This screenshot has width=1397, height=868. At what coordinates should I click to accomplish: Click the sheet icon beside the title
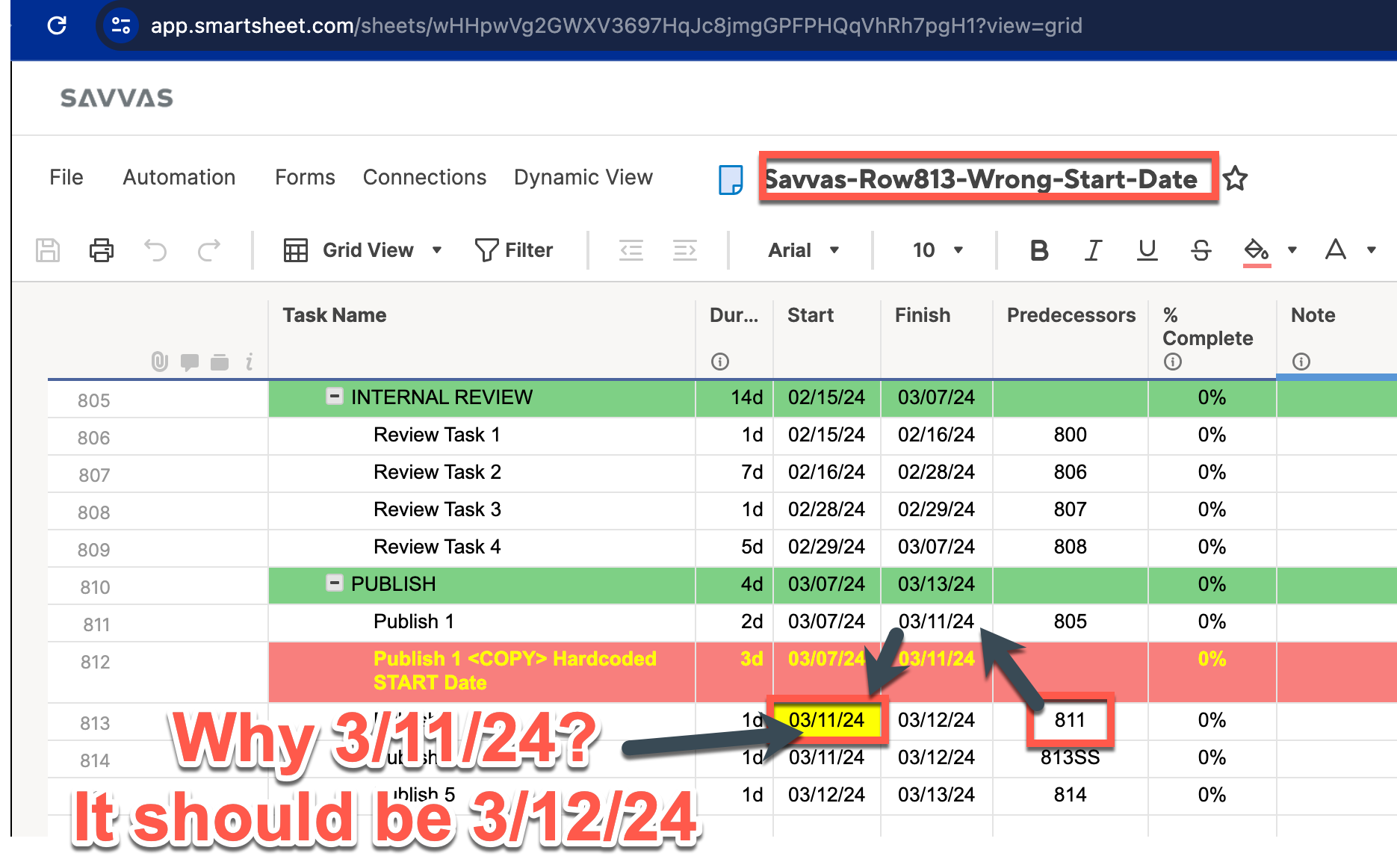(x=731, y=179)
